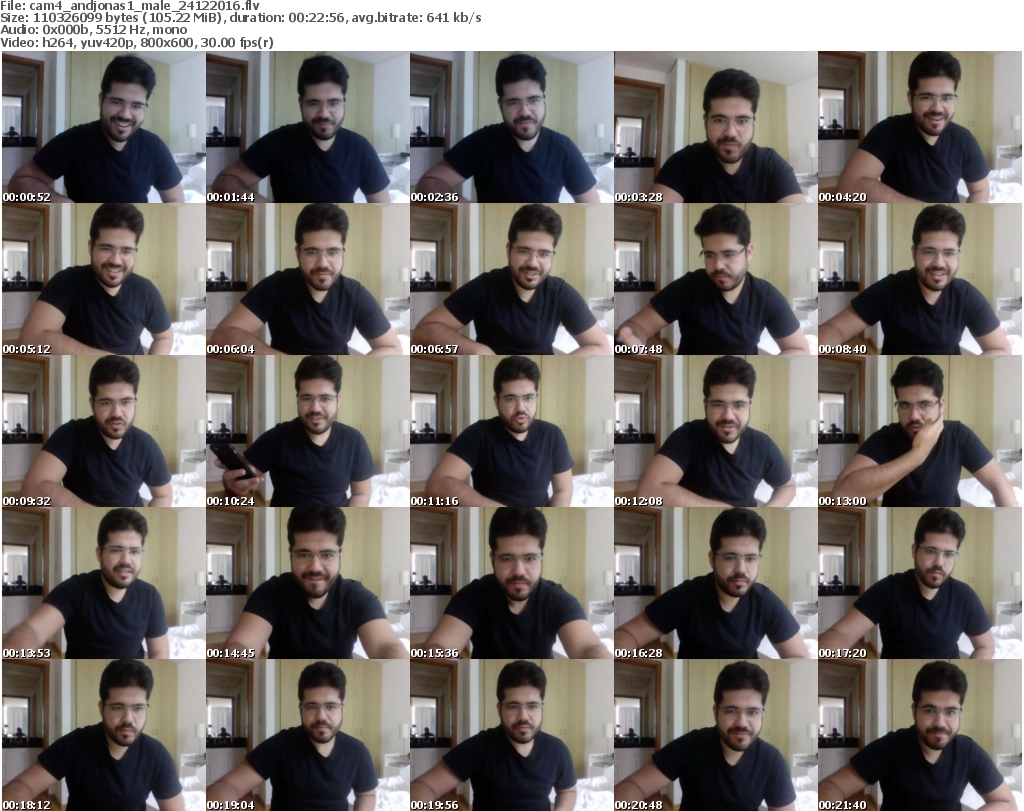Select the last frame at 00:21:40
1024x811 pixels.
[x=920, y=735]
